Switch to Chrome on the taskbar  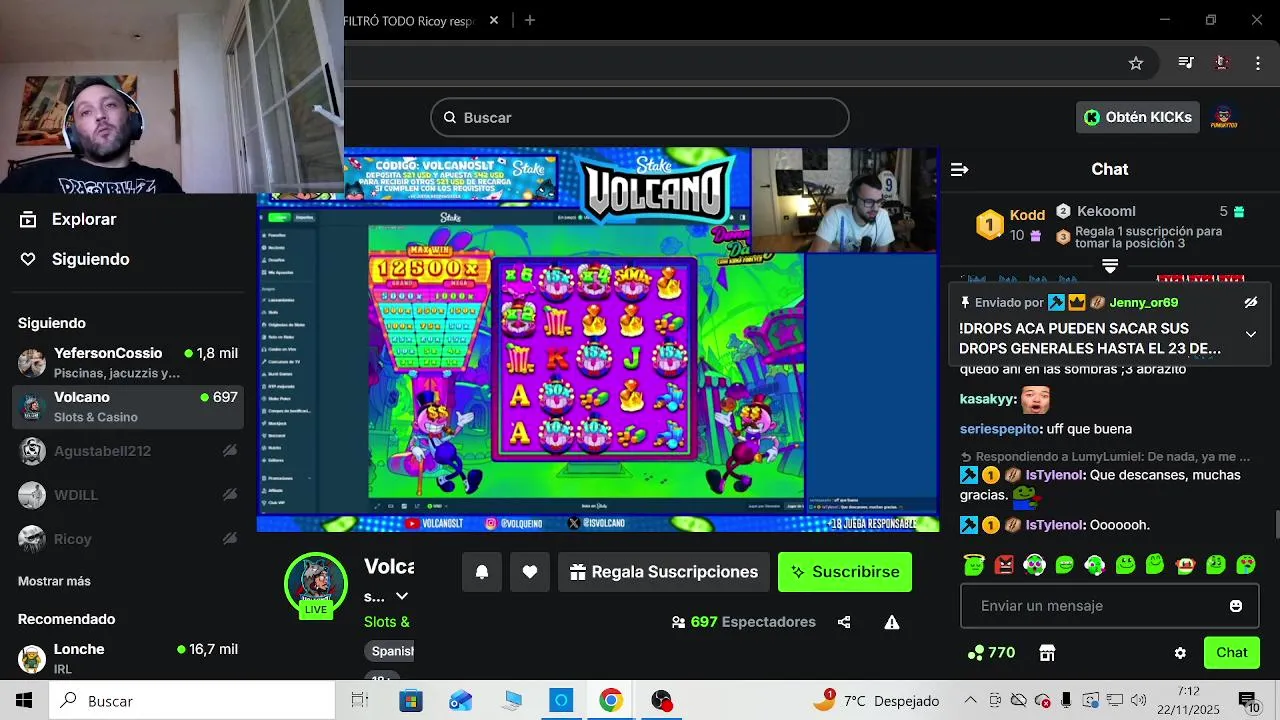(x=611, y=701)
